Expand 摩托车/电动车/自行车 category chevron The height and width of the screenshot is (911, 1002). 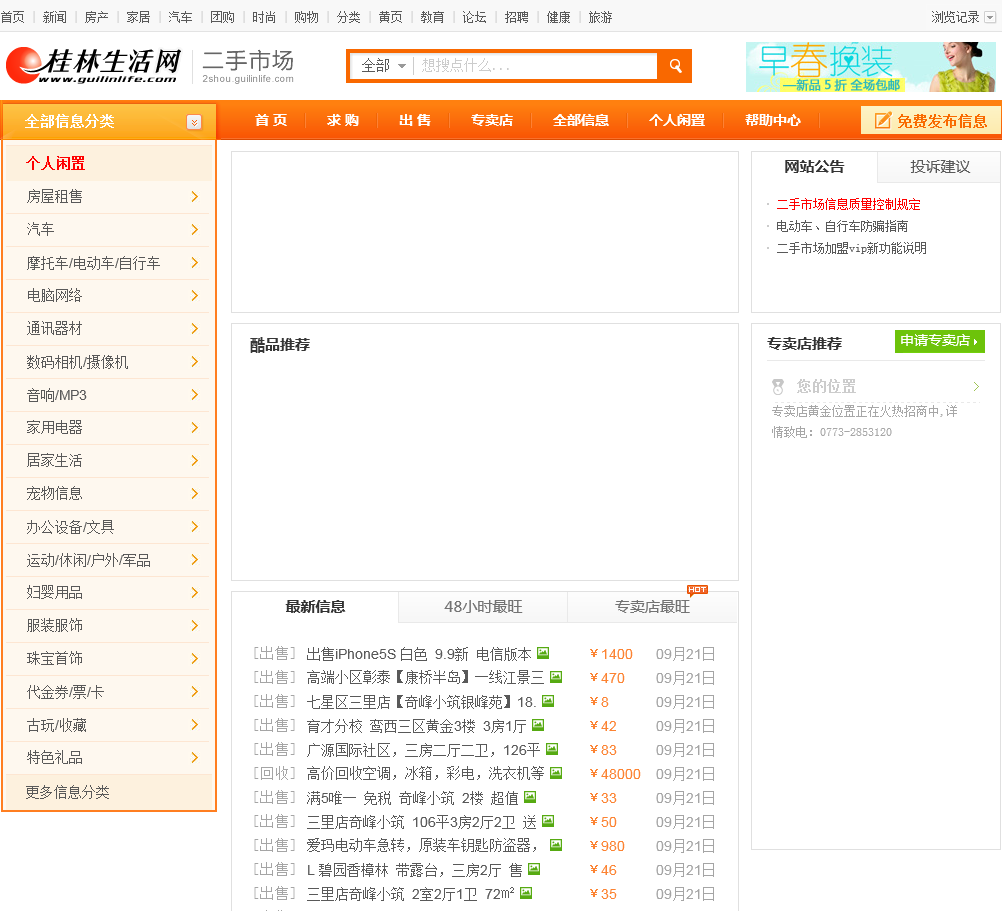[x=195, y=263]
